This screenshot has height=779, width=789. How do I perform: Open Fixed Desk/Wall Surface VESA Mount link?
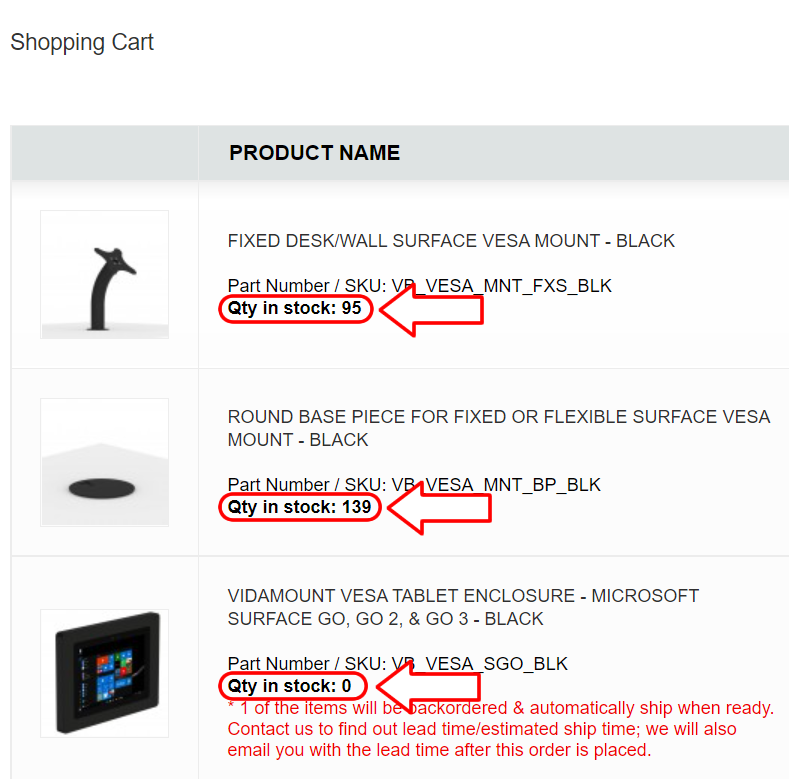pyautogui.click(x=451, y=241)
